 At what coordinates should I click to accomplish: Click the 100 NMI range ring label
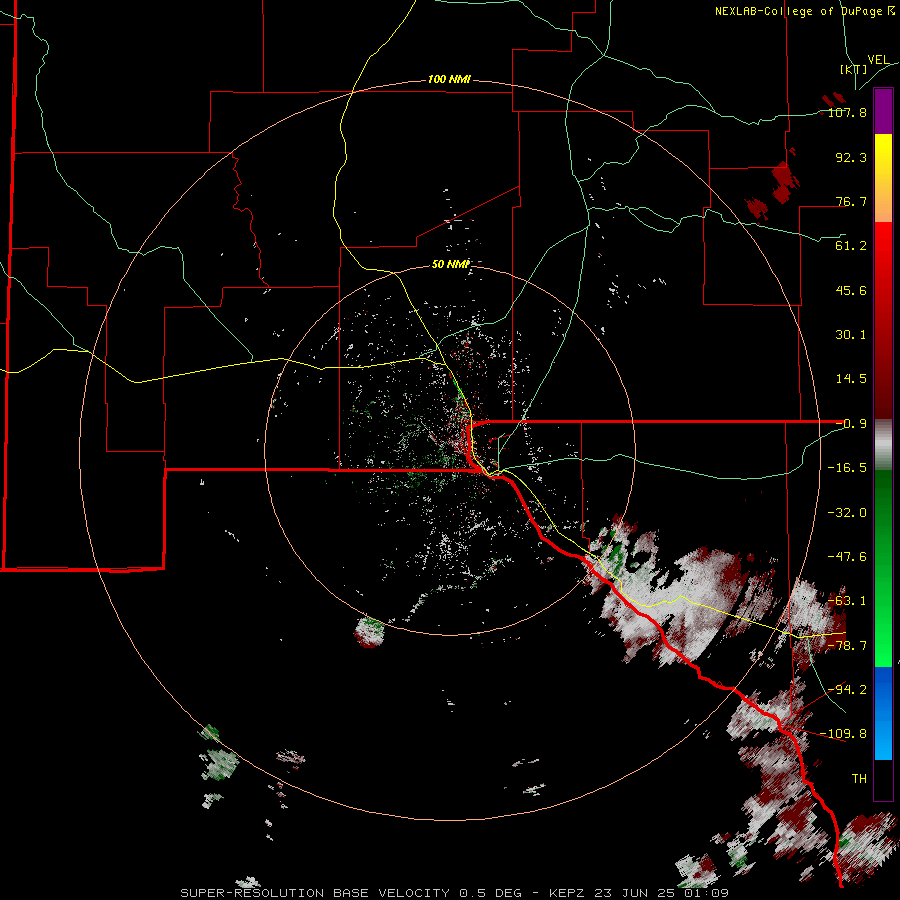pyautogui.click(x=449, y=79)
